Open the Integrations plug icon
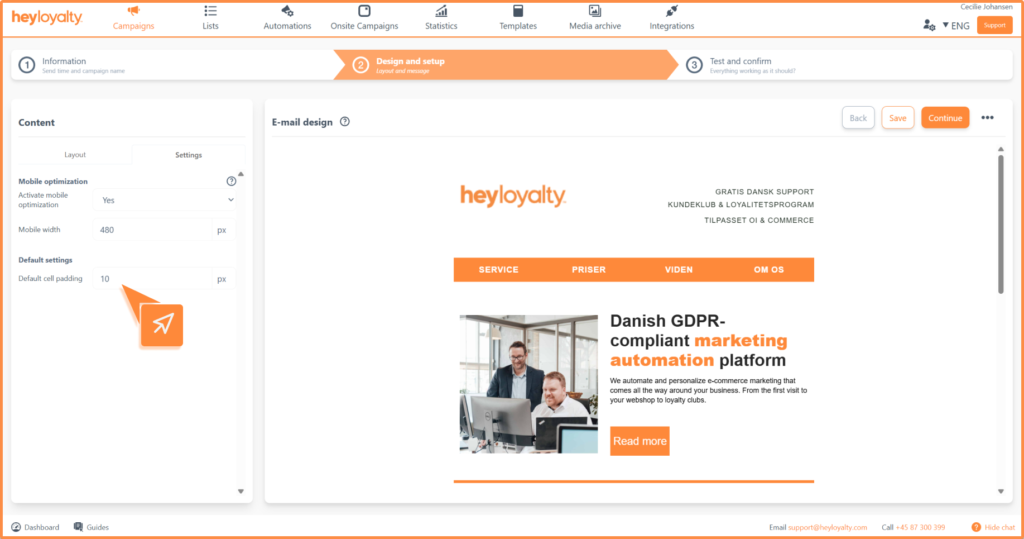Image resolution: width=1024 pixels, height=539 pixels. 671,11
